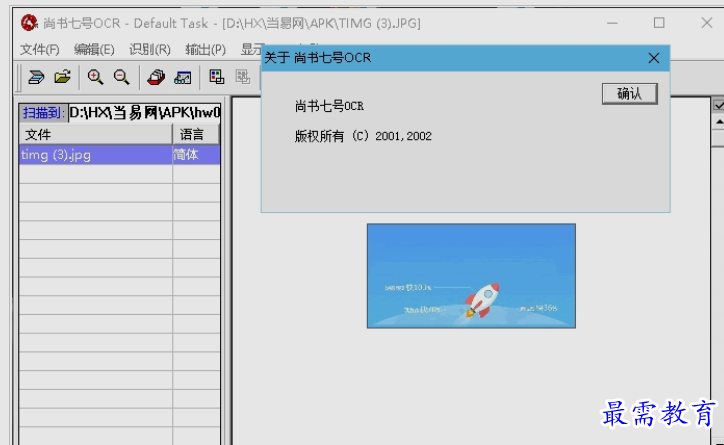Open the 识别(R) menu
This screenshot has height=445, width=724.
point(150,49)
